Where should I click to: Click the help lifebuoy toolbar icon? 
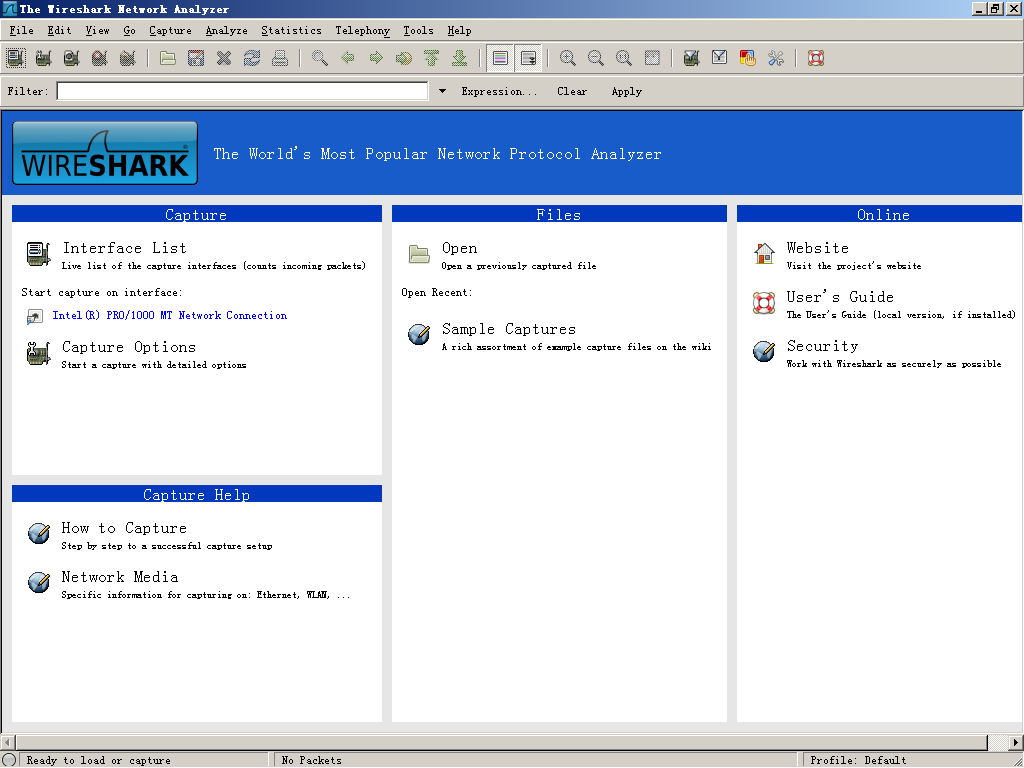pos(816,58)
